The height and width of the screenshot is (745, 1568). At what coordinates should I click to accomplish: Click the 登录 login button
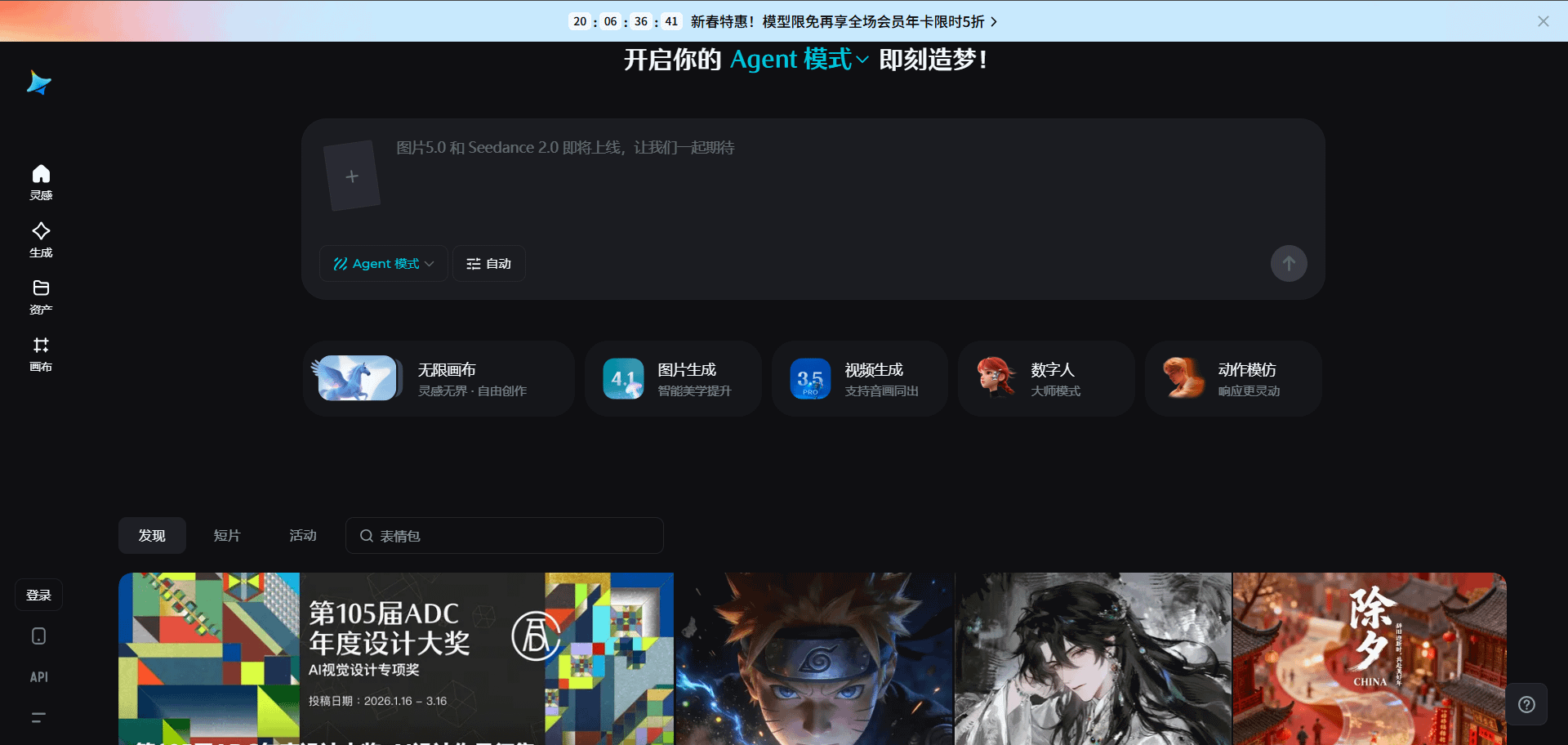point(38,596)
